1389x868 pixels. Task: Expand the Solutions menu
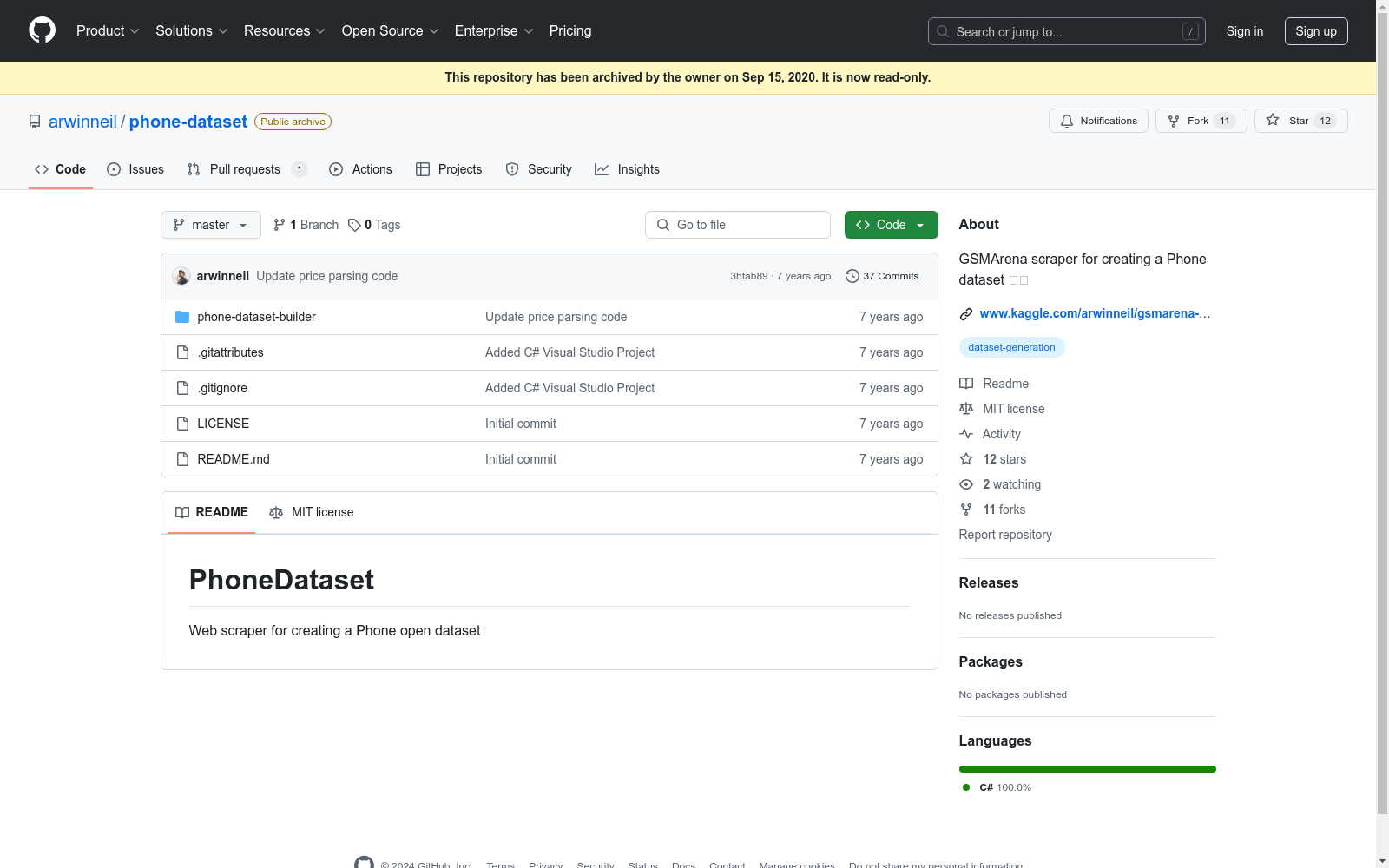click(x=192, y=31)
